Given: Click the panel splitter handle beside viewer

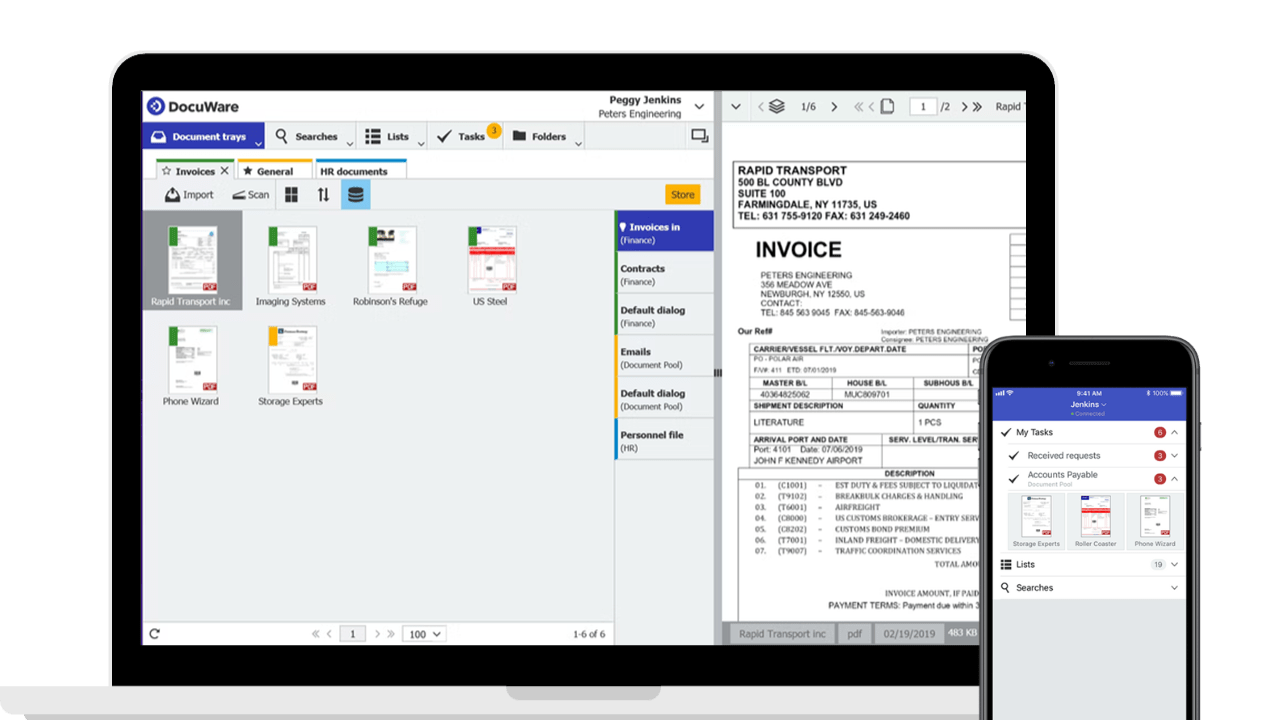Looking at the screenshot, I should (717, 372).
